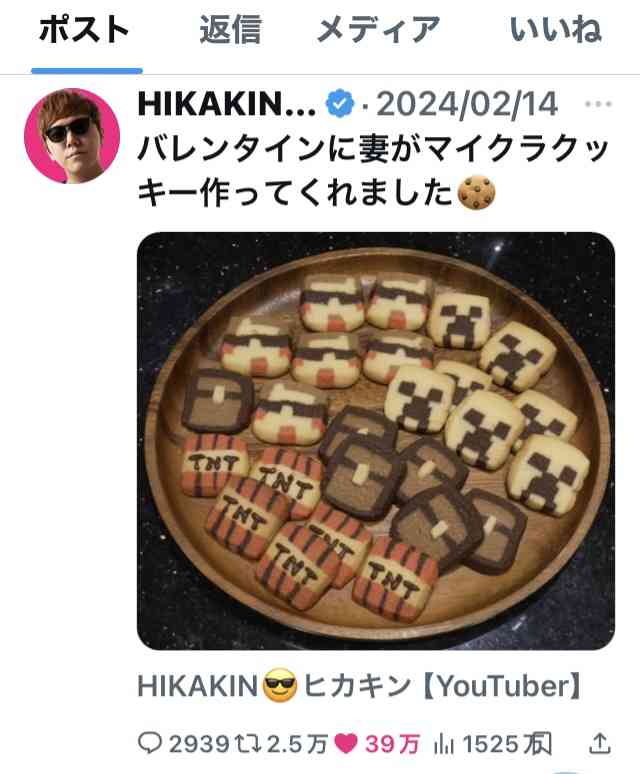
Task: Open the post text about Valentine cookies
Action: click(x=373, y=170)
